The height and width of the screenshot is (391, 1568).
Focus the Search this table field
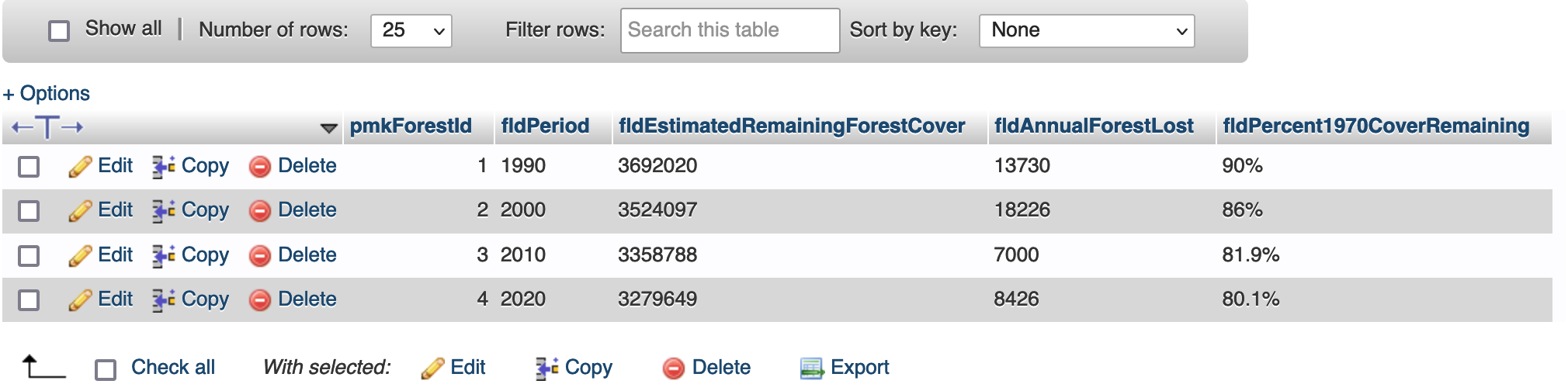[730, 31]
